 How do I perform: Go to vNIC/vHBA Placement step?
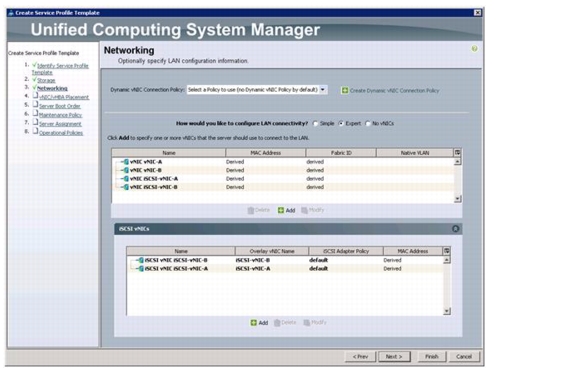tap(64, 97)
